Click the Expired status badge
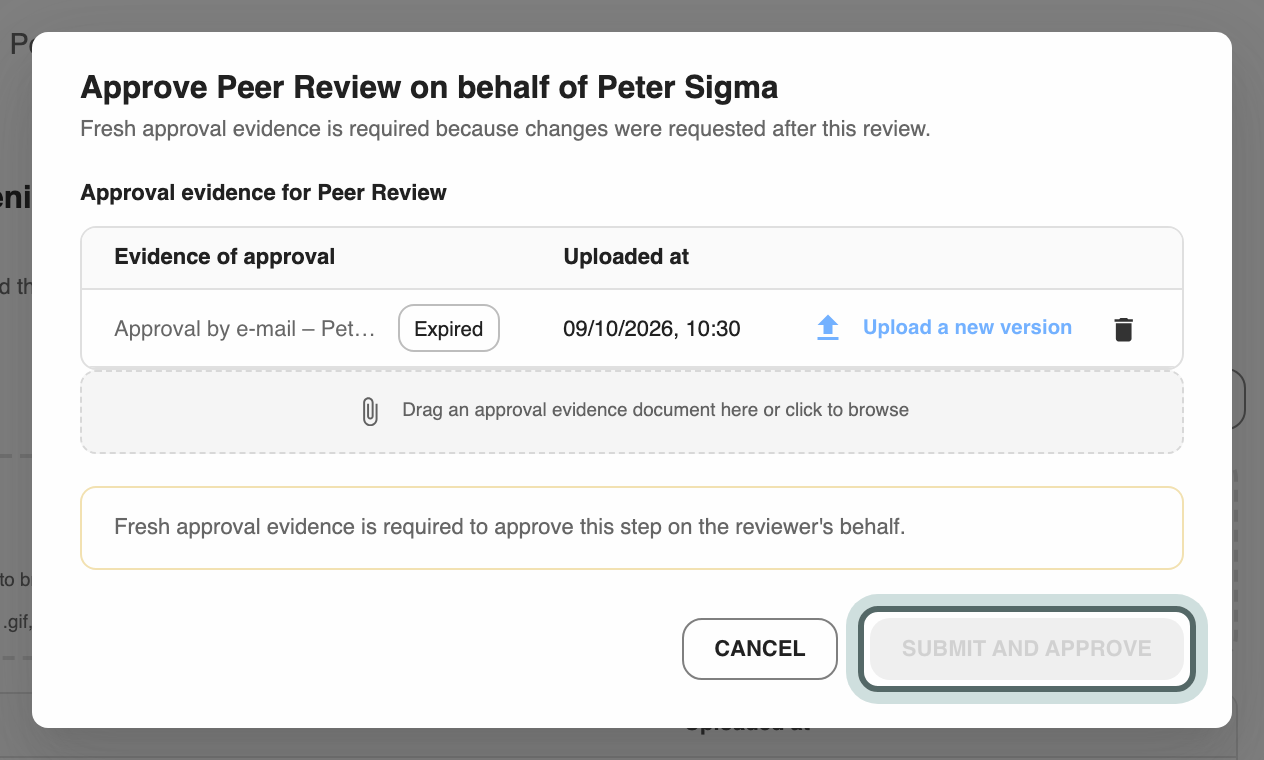1264x760 pixels. coord(449,328)
